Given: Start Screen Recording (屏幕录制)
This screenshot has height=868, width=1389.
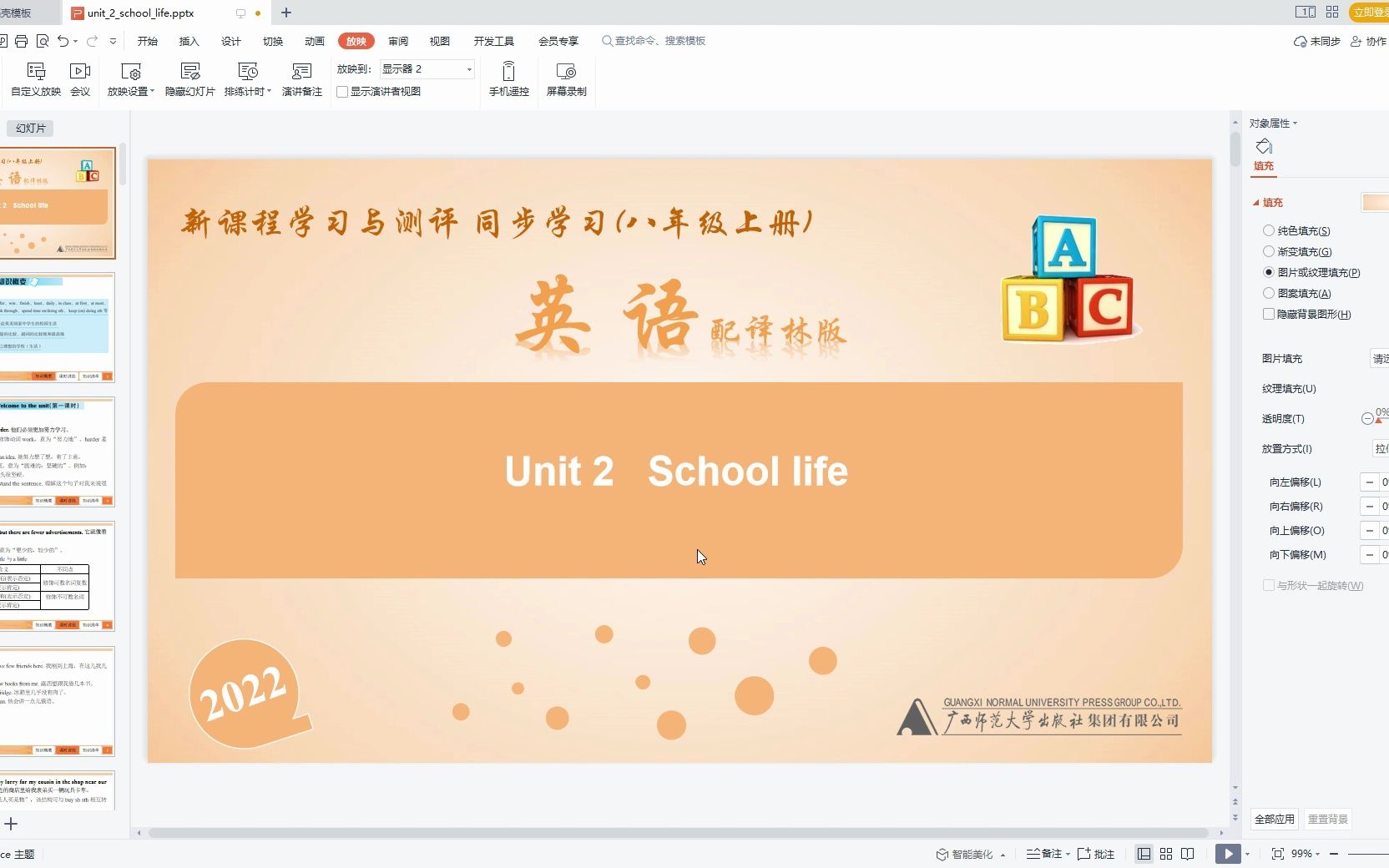Looking at the screenshot, I should [566, 80].
